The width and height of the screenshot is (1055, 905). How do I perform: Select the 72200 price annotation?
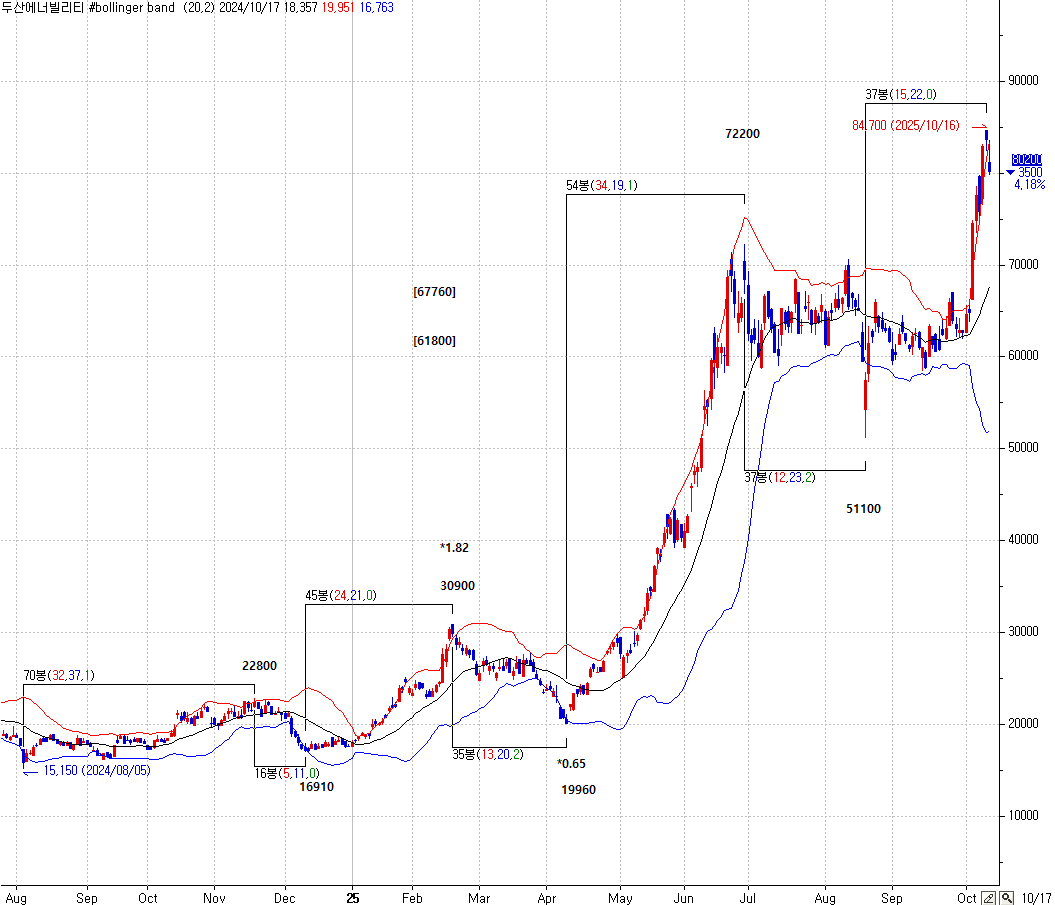743,134
